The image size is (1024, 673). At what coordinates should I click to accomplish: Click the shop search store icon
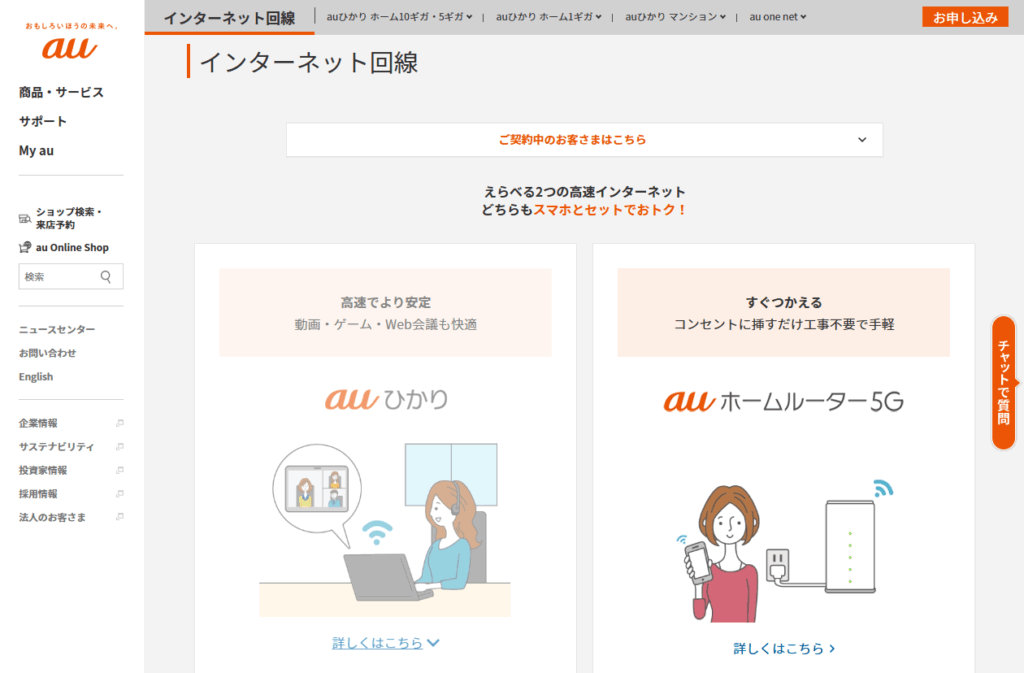coord(25,219)
